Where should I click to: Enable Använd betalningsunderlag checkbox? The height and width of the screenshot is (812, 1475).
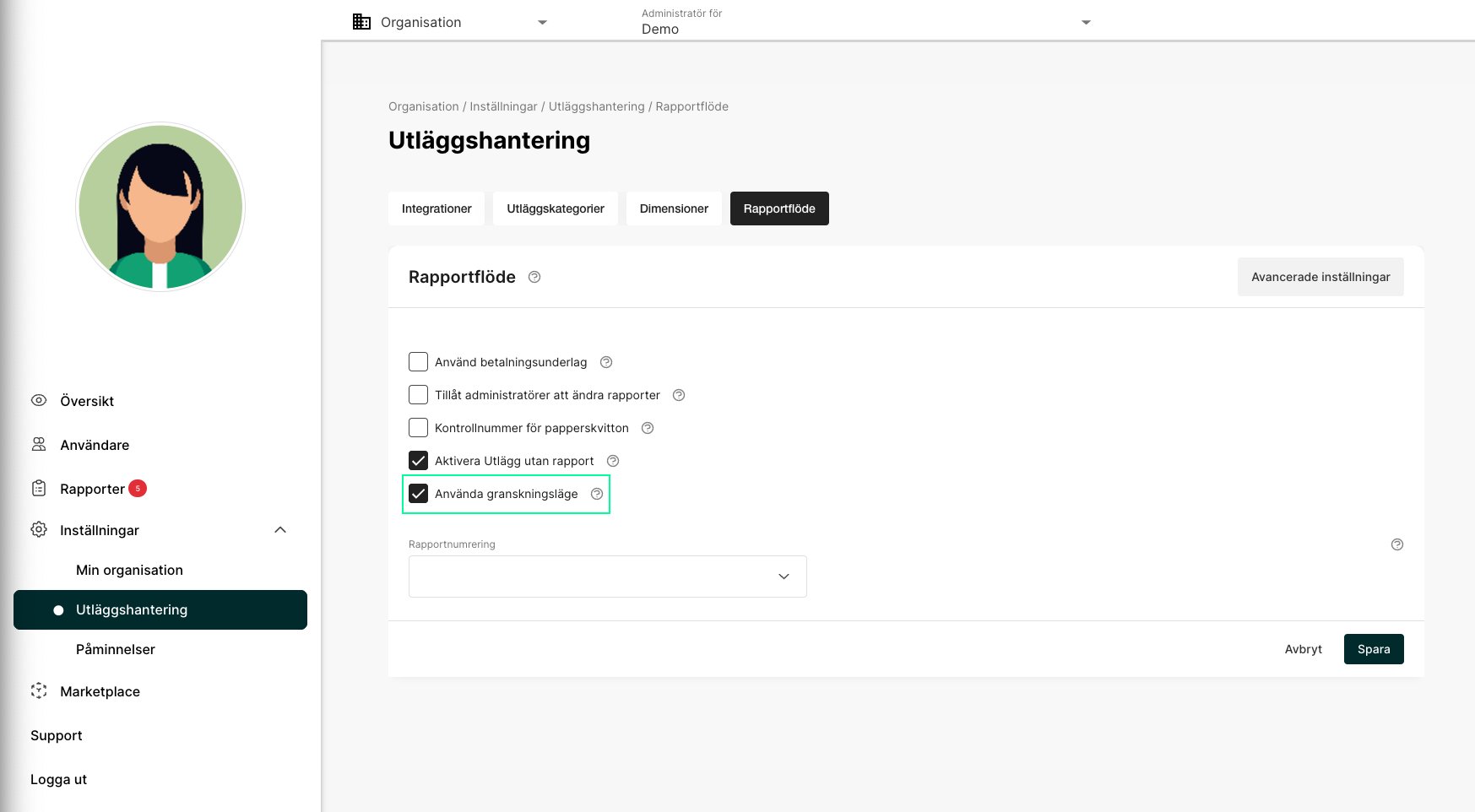(418, 362)
